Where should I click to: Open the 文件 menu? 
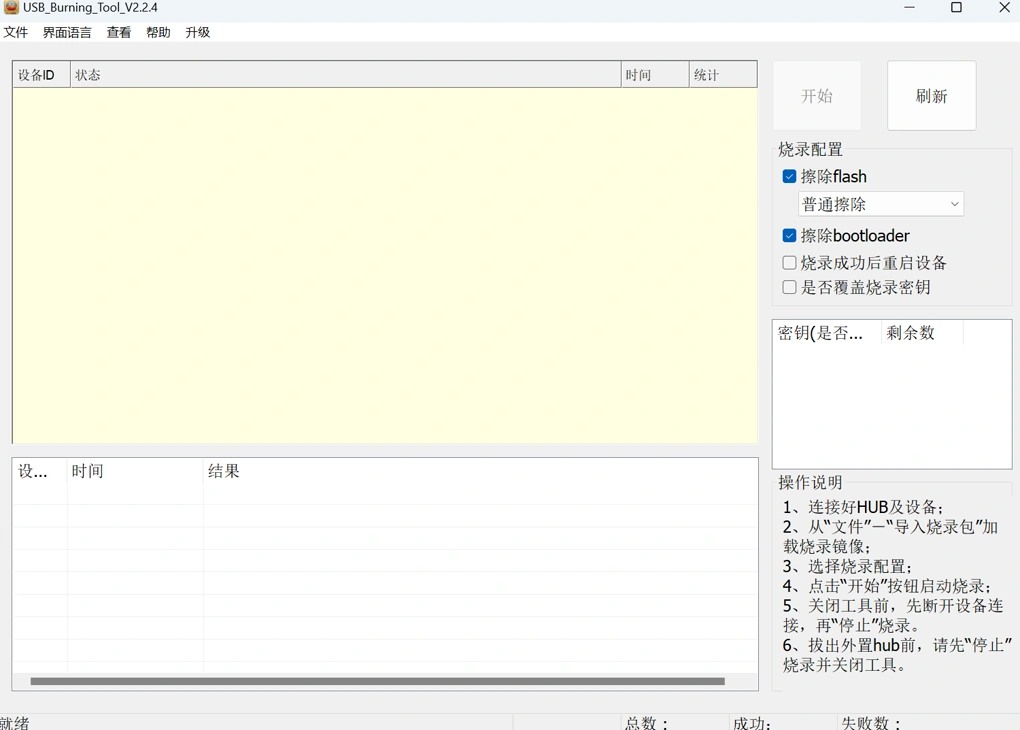click(x=16, y=33)
